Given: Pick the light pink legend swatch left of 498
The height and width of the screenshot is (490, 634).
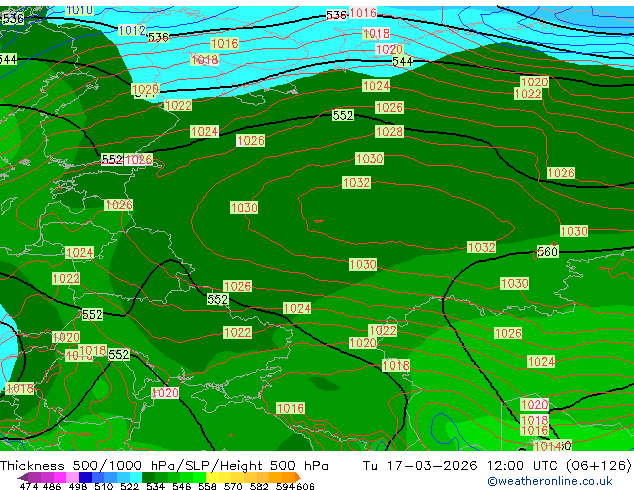Looking at the screenshot, I should (x=72, y=477).
